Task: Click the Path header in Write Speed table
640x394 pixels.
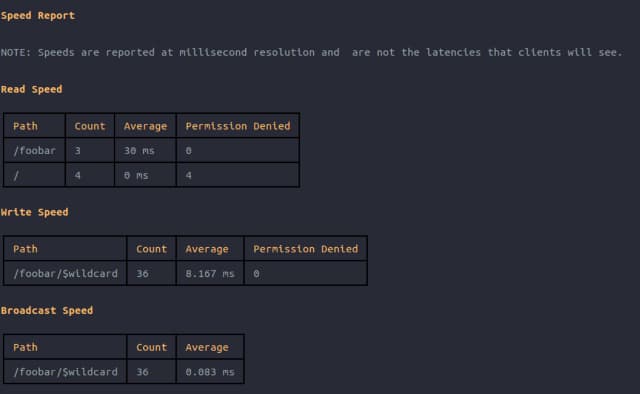Action: pyautogui.click(x=65, y=249)
